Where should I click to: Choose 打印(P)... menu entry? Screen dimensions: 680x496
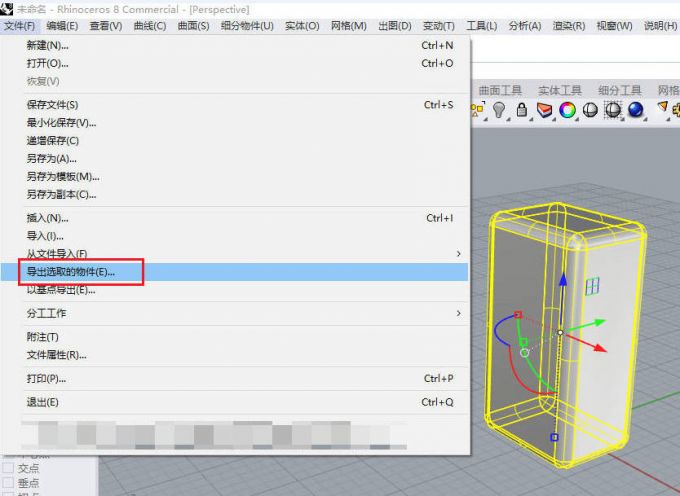pyautogui.click(x=234, y=379)
